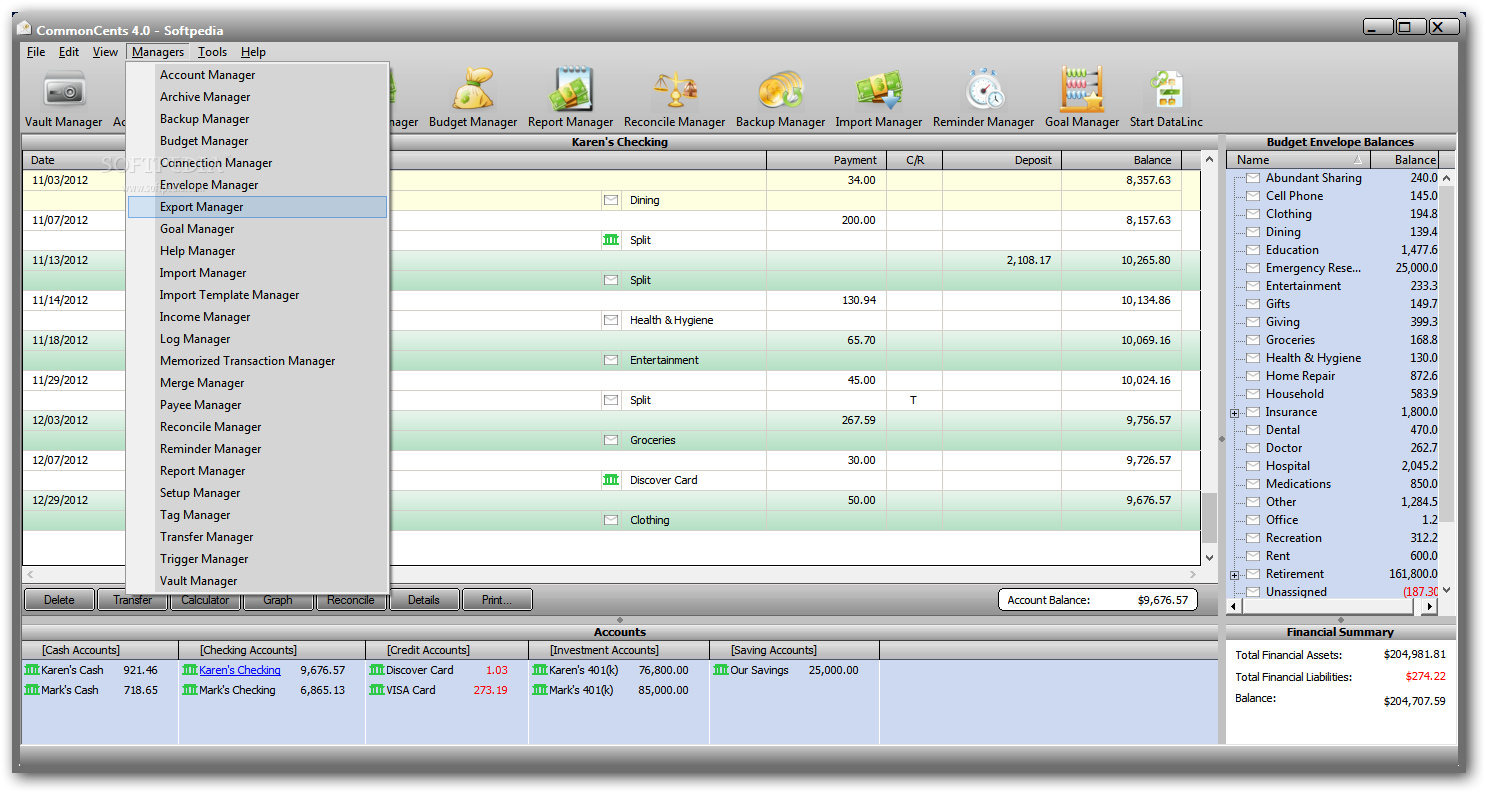Image resolution: width=1486 pixels, height=793 pixels.
Task: Expand the Insurance envelope group
Action: pyautogui.click(x=1235, y=413)
